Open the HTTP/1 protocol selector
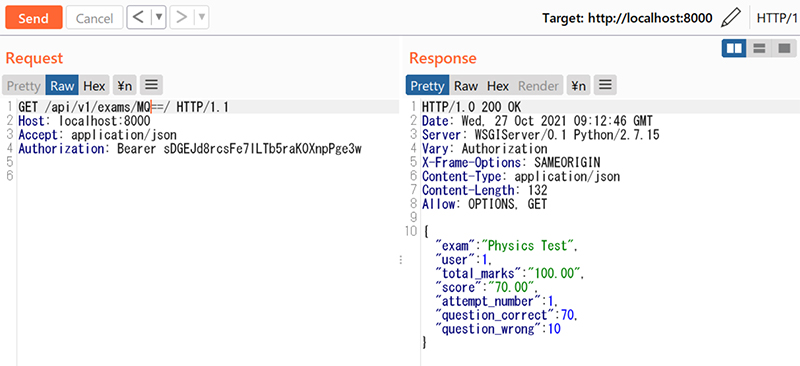 pyautogui.click(x=777, y=18)
